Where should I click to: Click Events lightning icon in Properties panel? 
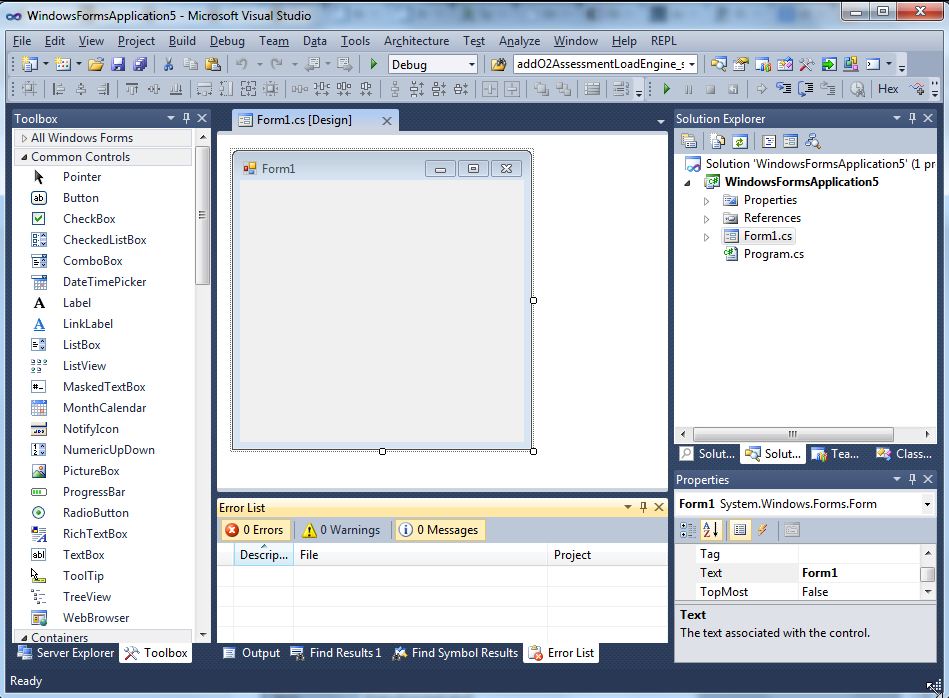763,530
